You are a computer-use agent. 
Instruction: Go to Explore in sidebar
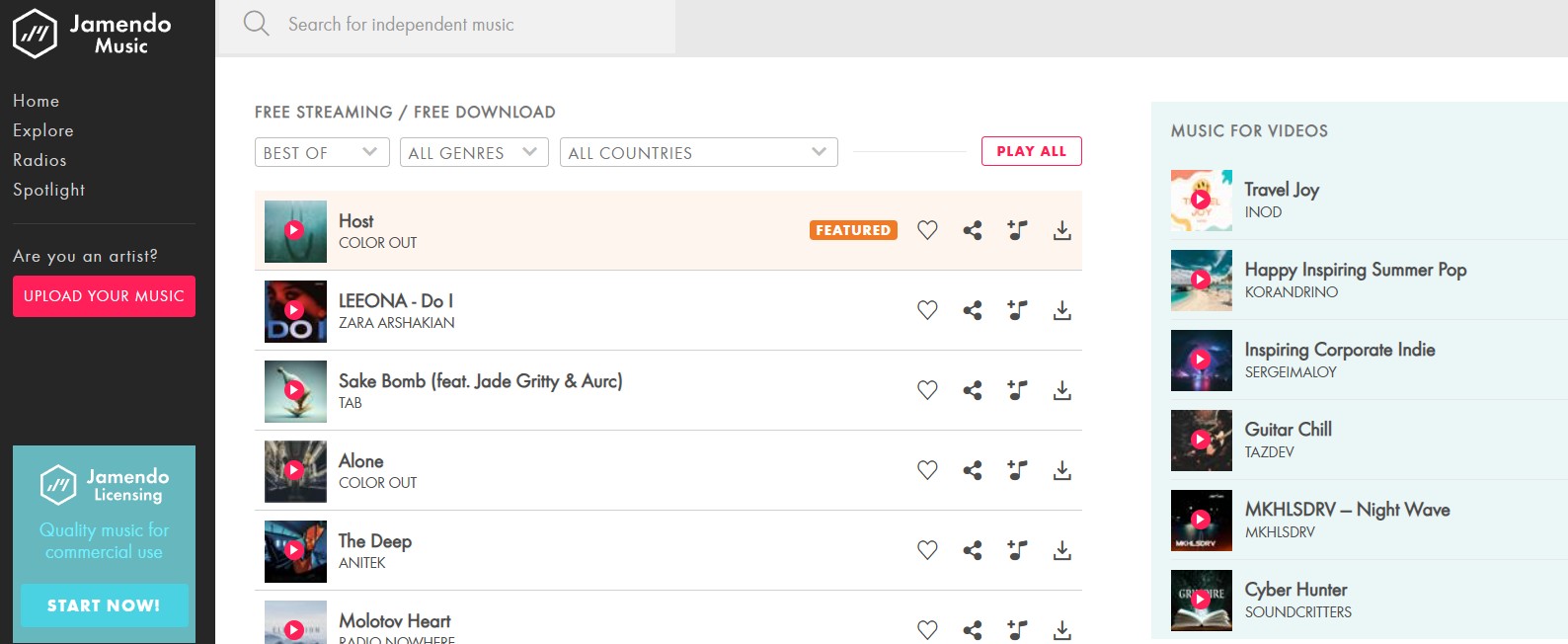click(x=43, y=130)
